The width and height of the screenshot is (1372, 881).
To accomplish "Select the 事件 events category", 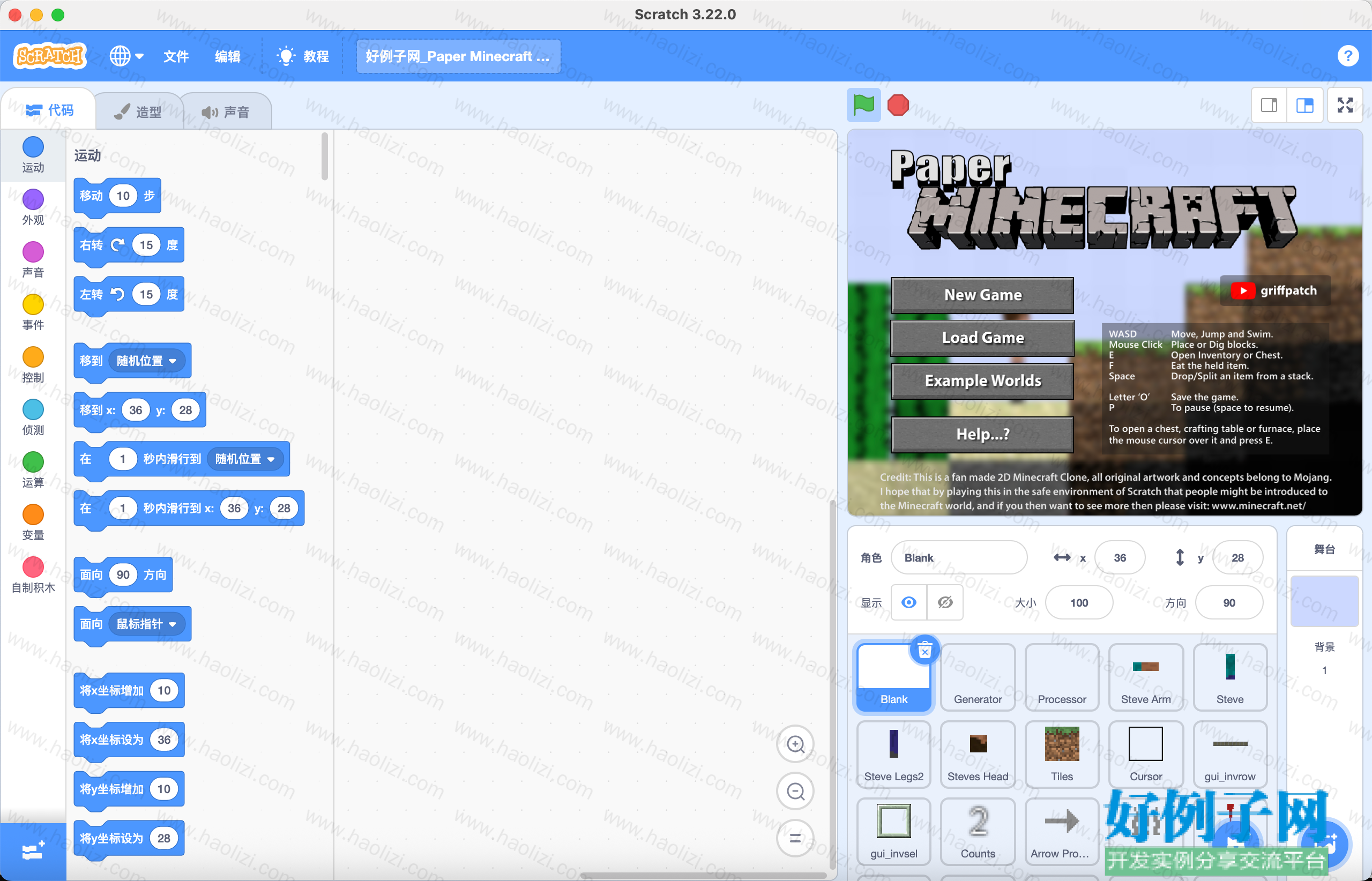I will (33, 313).
